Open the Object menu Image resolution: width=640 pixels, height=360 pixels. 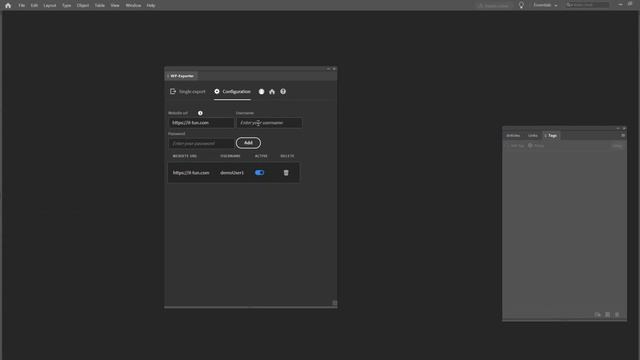coord(83,5)
